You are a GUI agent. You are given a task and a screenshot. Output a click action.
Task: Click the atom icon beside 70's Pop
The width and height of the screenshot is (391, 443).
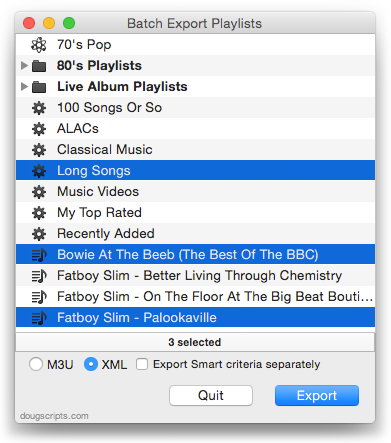point(39,45)
